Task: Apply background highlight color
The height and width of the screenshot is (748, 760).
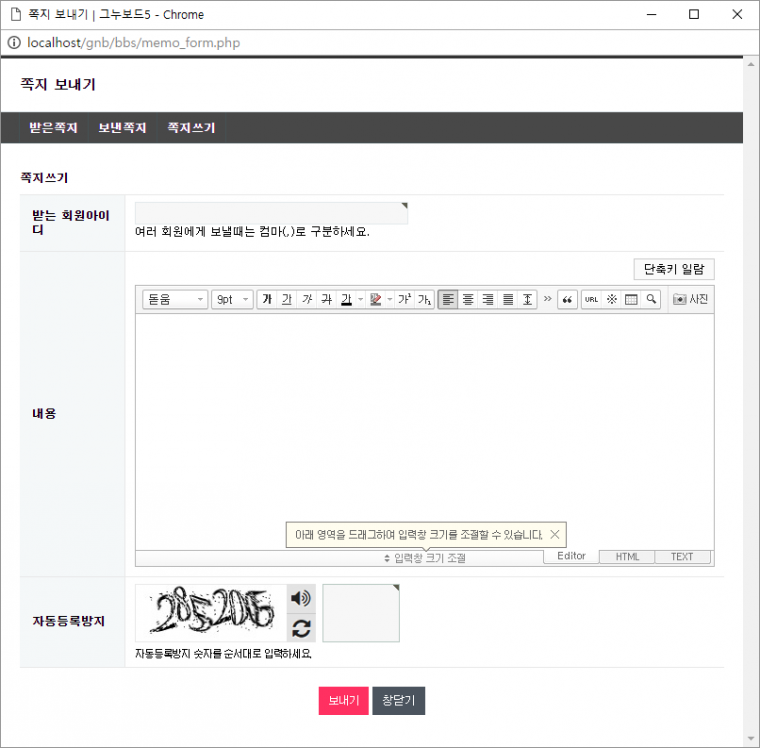Action: coord(375,299)
